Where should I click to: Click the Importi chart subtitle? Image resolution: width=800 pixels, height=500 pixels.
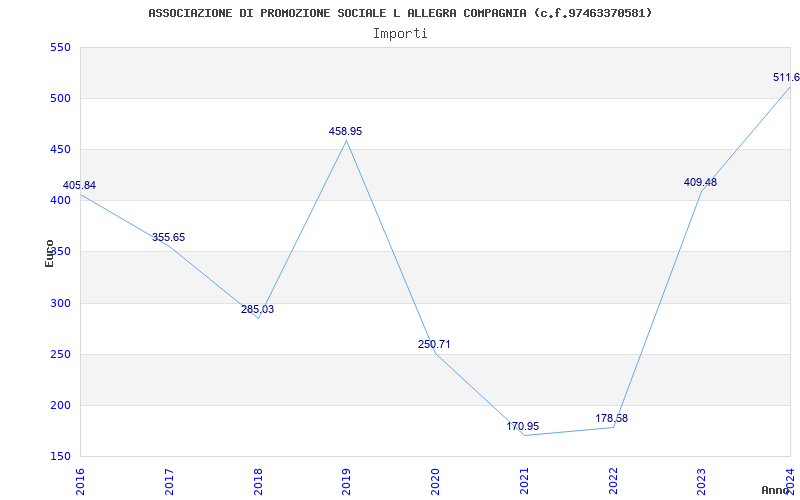[x=400, y=34]
